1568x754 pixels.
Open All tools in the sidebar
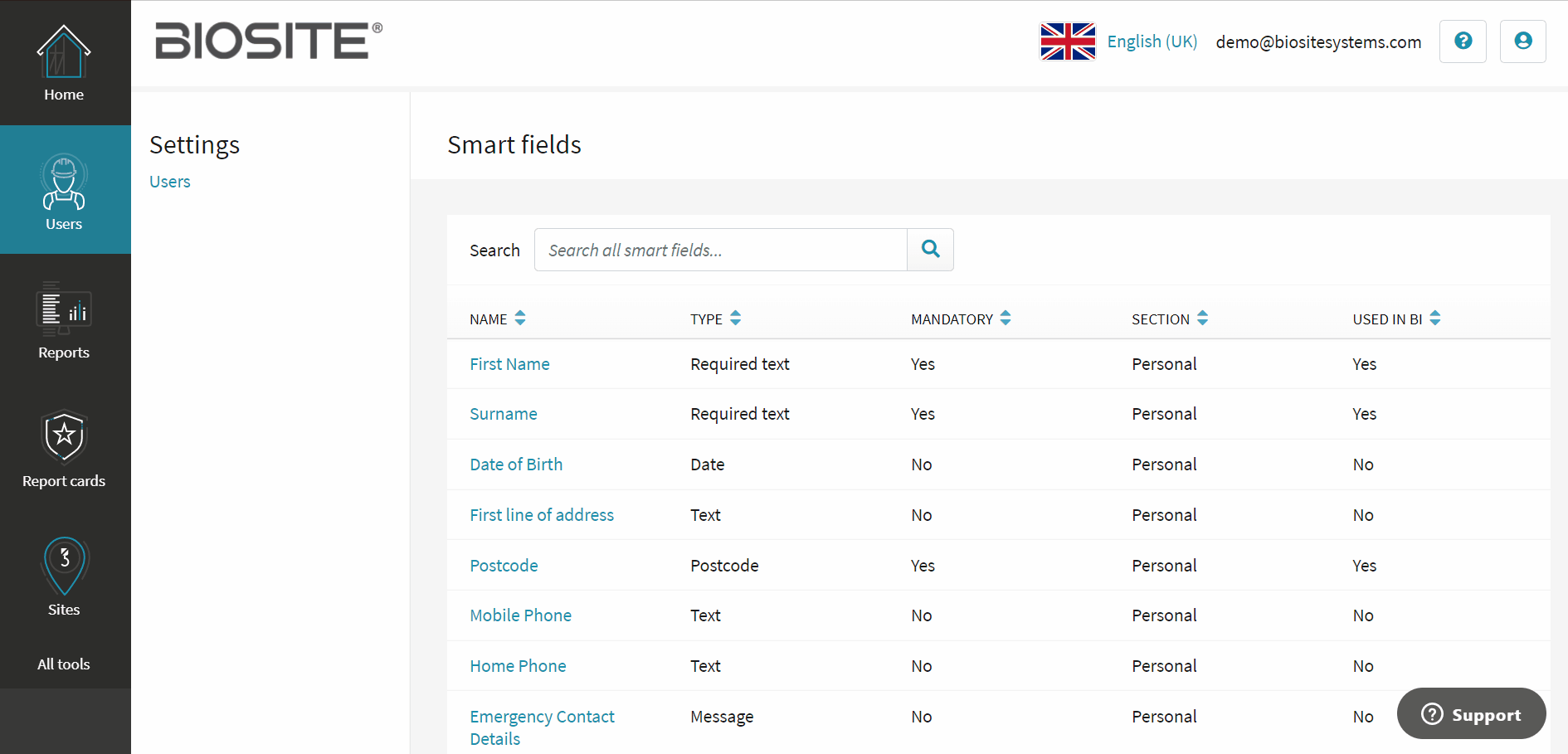(64, 664)
